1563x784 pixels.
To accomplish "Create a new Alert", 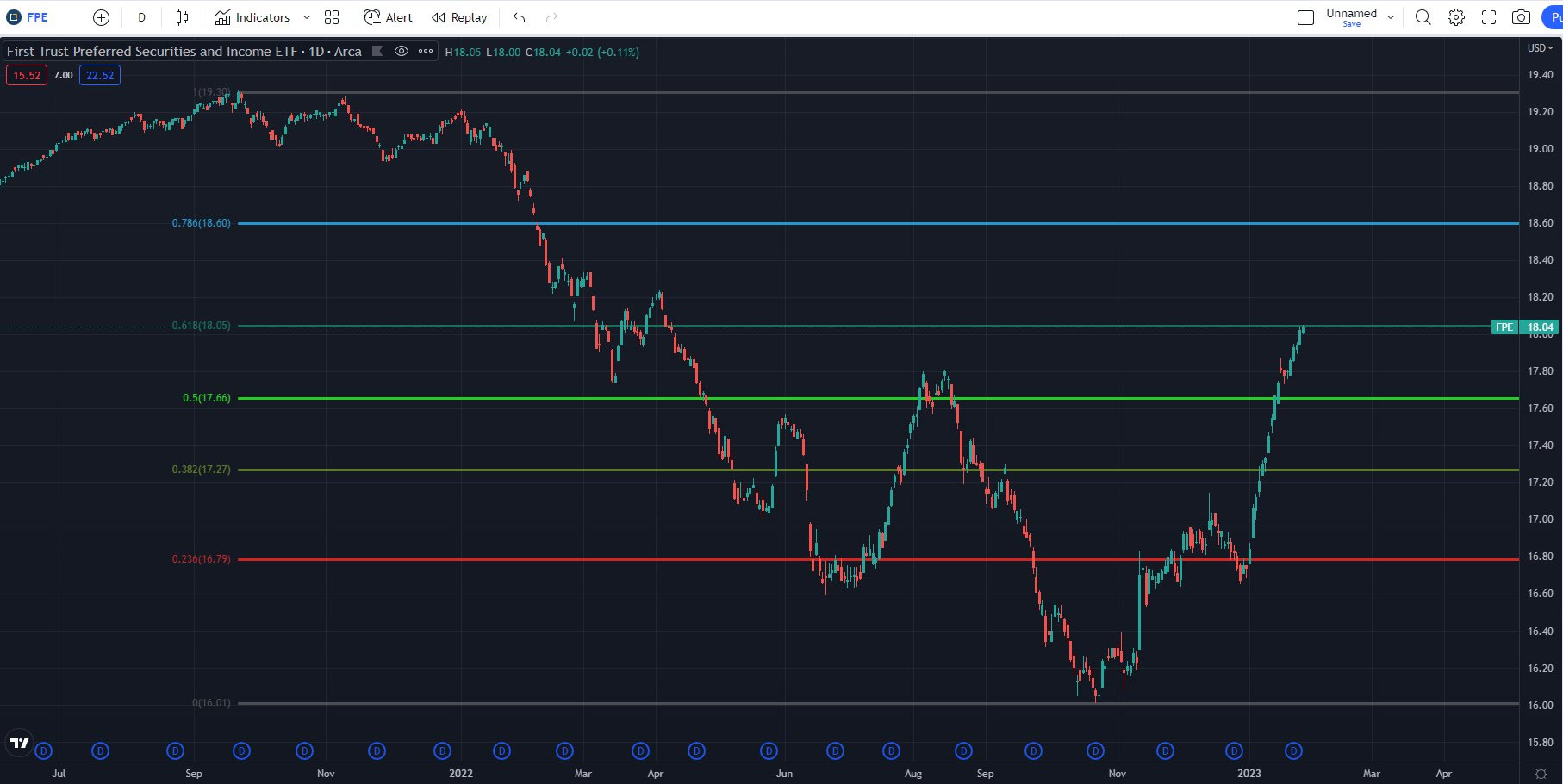I will (388, 17).
